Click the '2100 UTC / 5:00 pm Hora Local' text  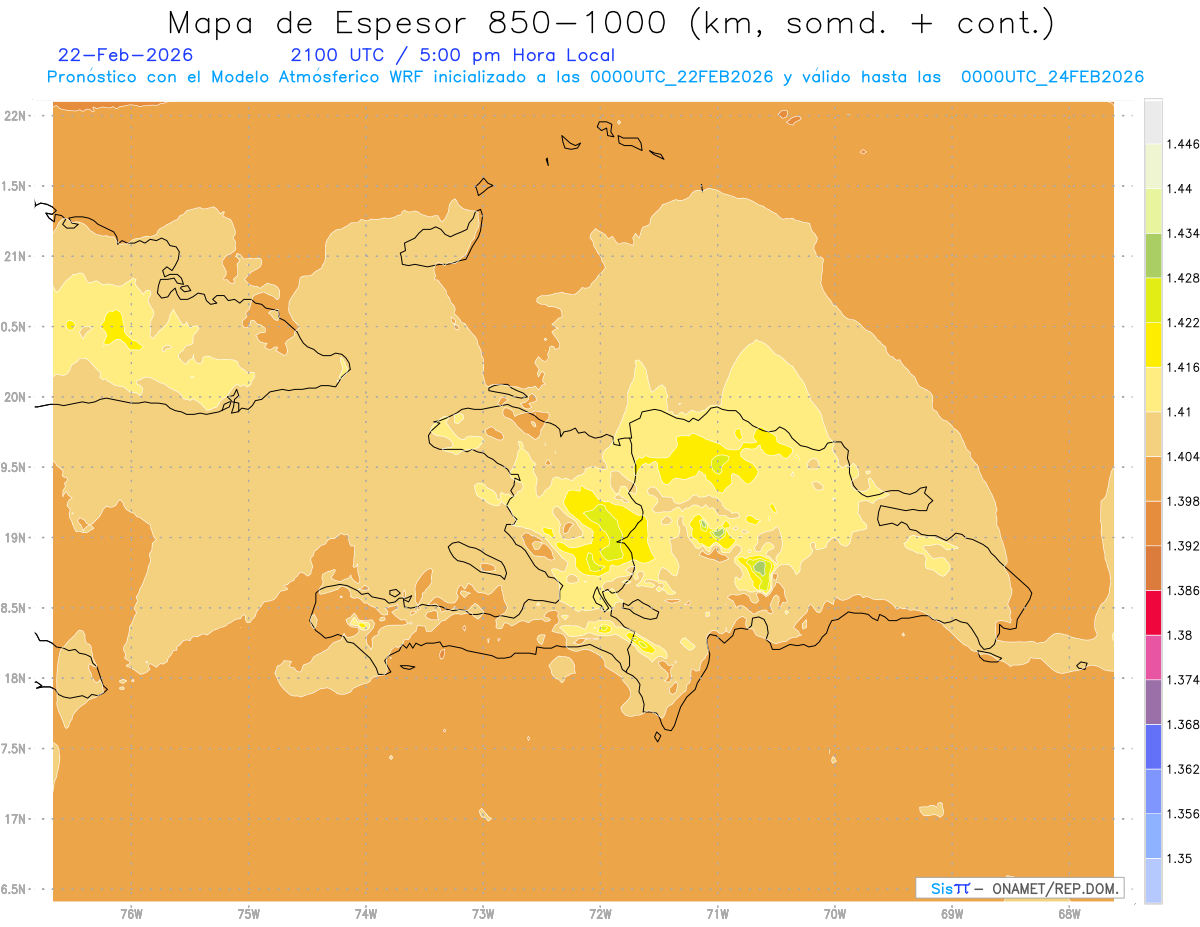pos(453,56)
